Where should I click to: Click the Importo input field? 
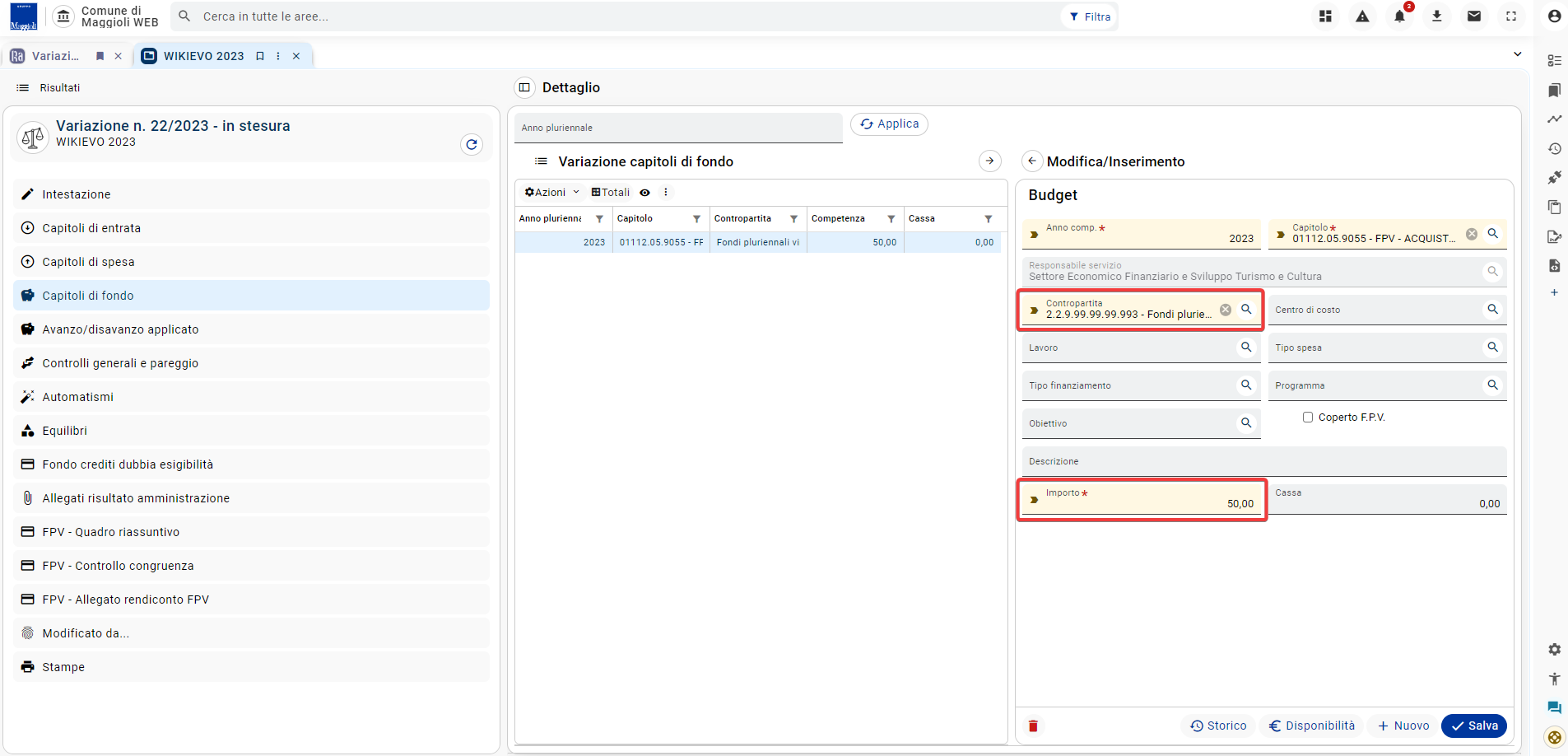click(1142, 499)
